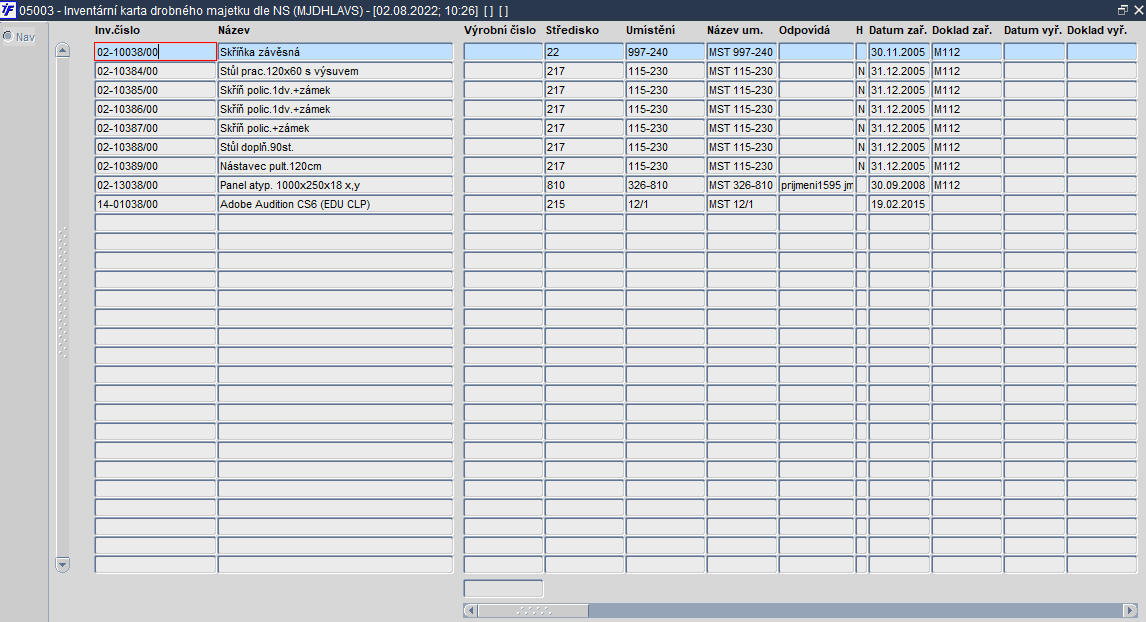Click 'Nástavec pult.120cm' name cell

(x=335, y=166)
